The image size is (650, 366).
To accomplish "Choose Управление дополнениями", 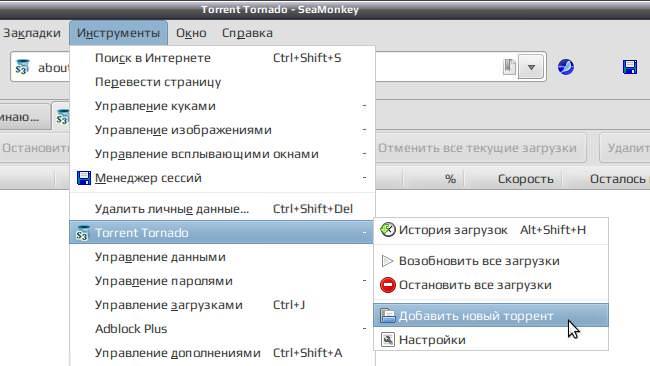I will (x=222, y=353).
